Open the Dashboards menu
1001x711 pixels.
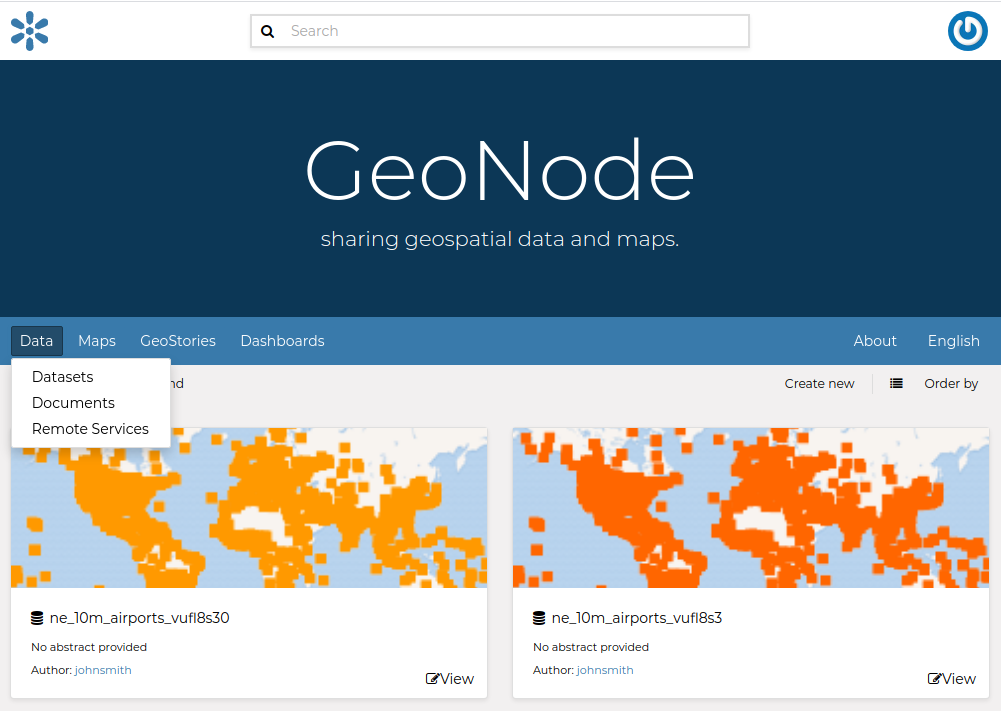282,341
